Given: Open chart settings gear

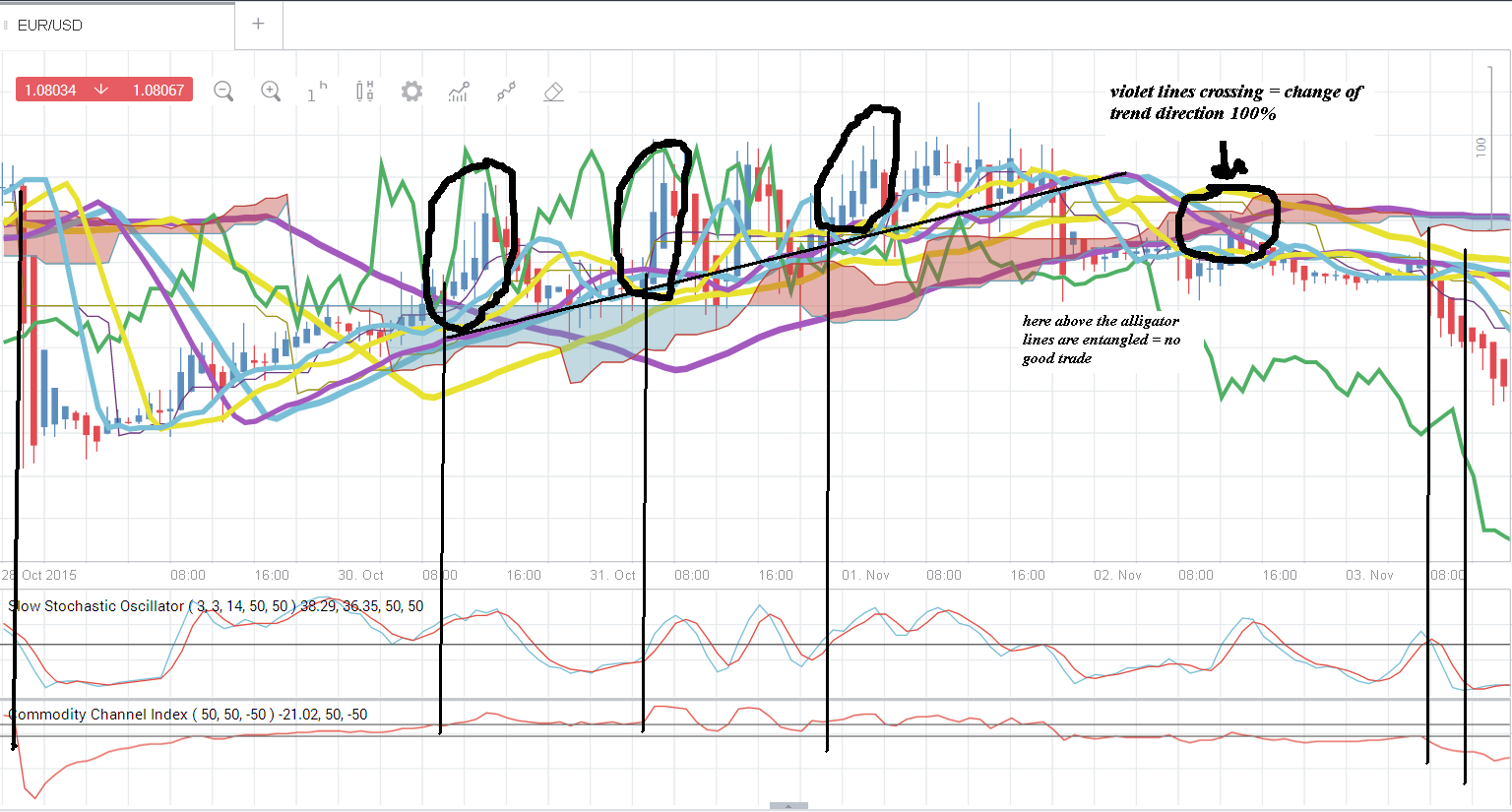Looking at the screenshot, I should 411,92.
